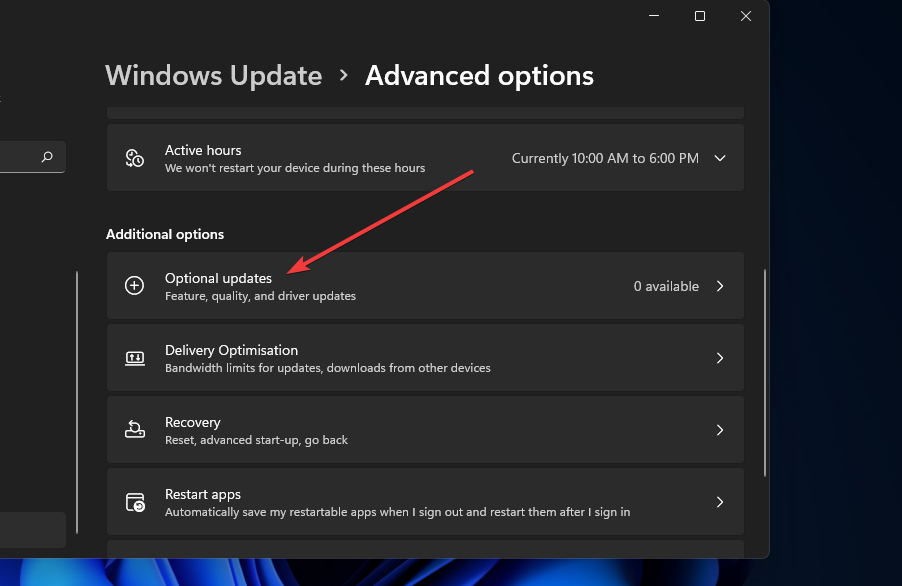Open the Optional updates chevron arrow
Image resolution: width=902 pixels, height=586 pixels.
[720, 286]
